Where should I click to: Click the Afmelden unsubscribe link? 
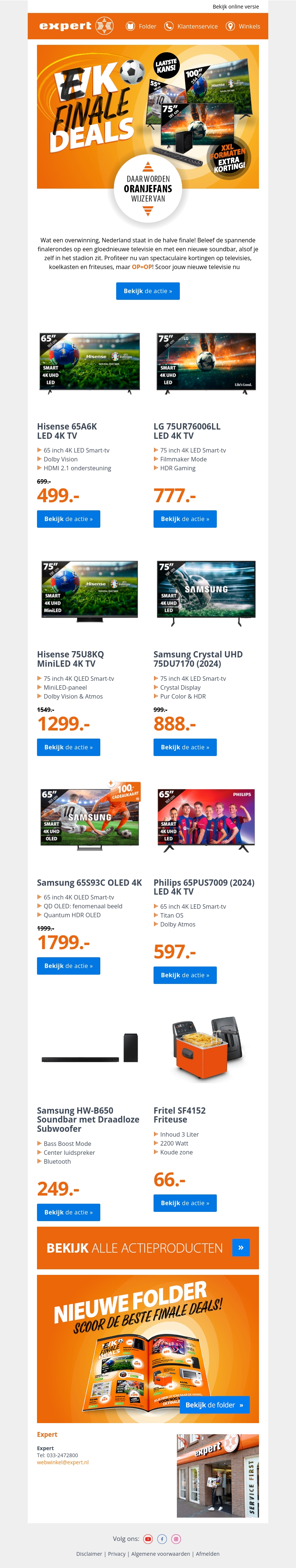207,1554
